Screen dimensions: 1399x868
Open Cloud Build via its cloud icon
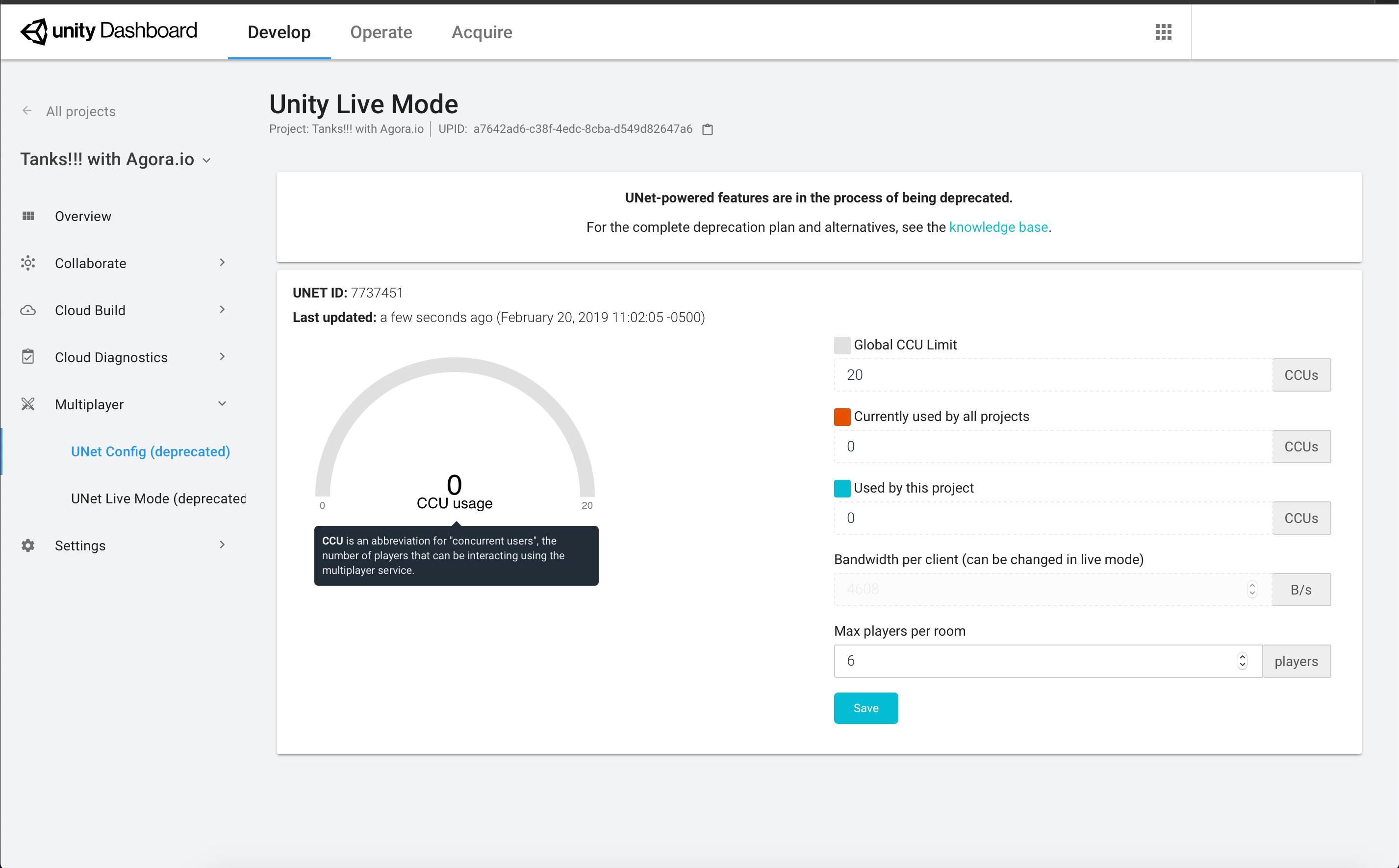28,310
